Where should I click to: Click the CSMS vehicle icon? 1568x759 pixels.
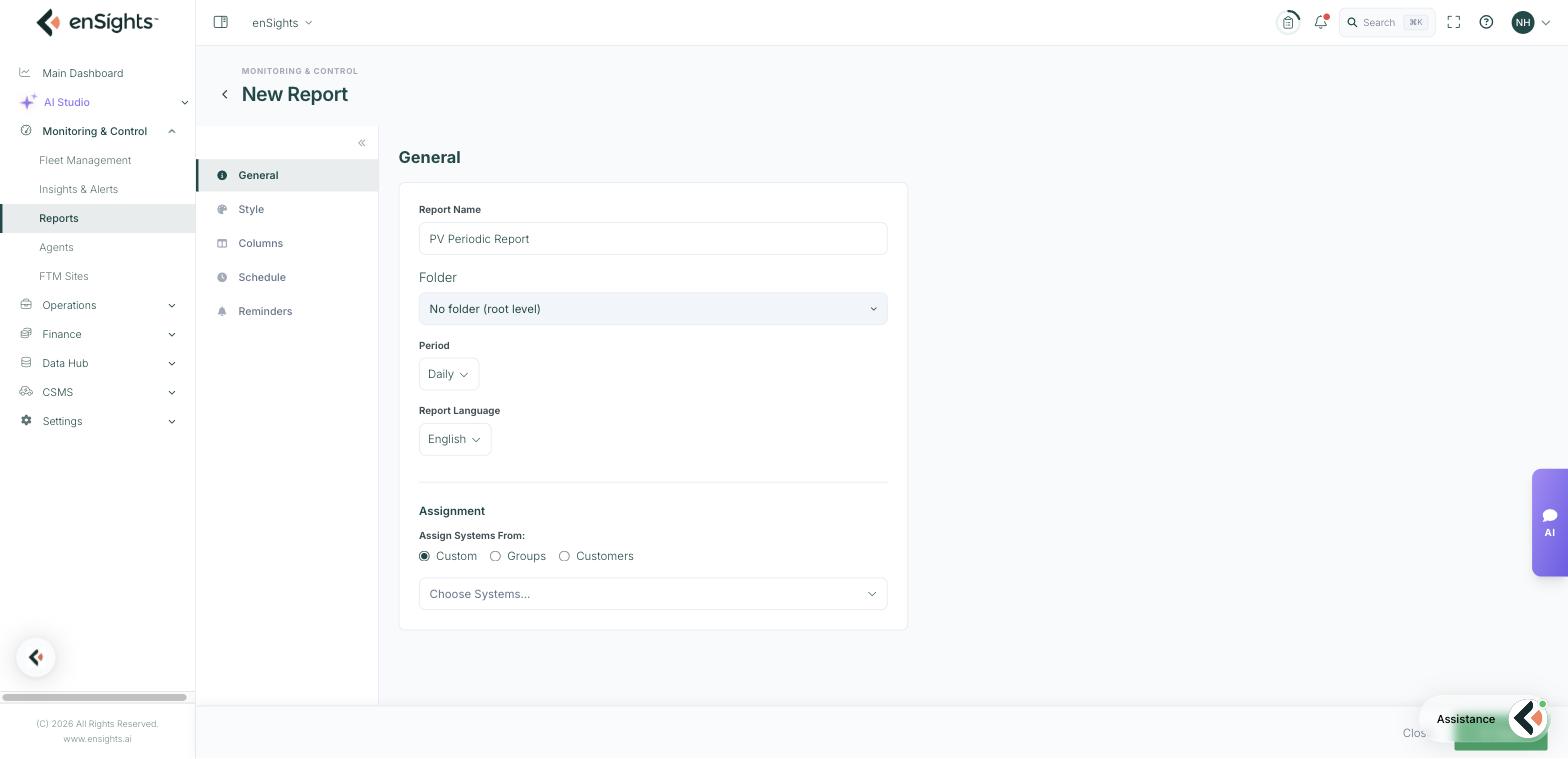pos(26,392)
